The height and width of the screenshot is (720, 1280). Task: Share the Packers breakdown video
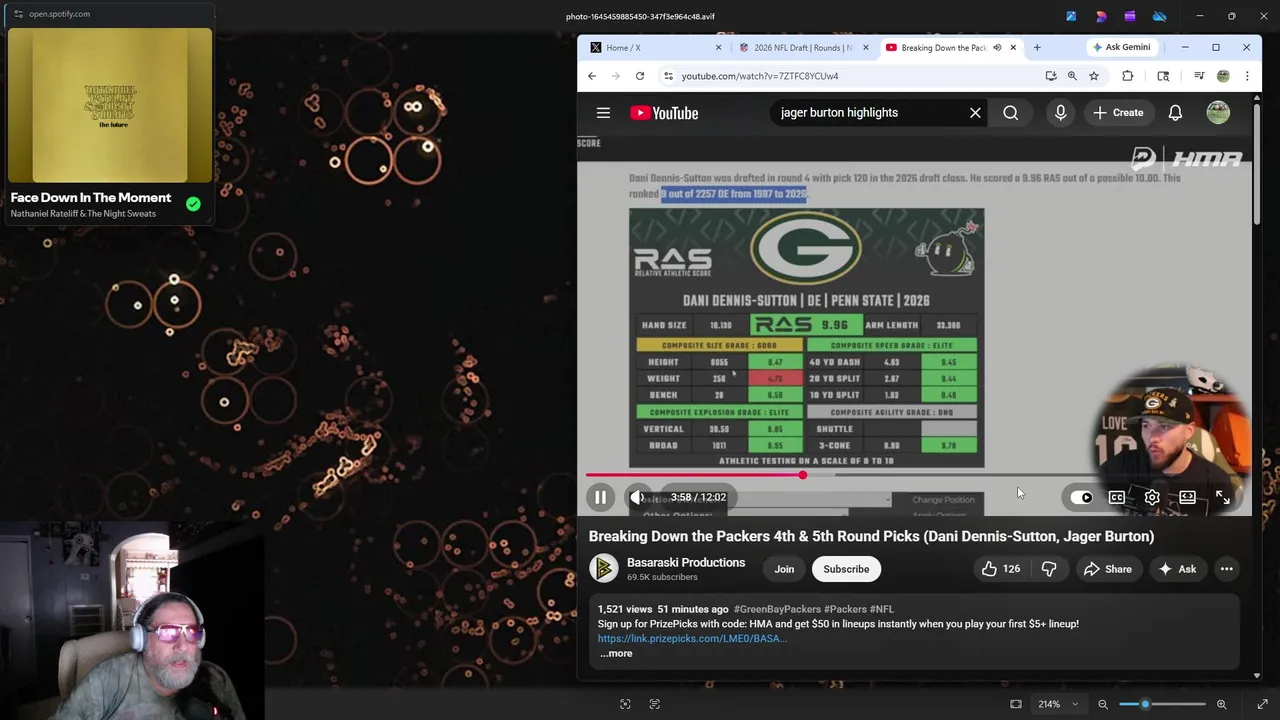pos(1107,569)
